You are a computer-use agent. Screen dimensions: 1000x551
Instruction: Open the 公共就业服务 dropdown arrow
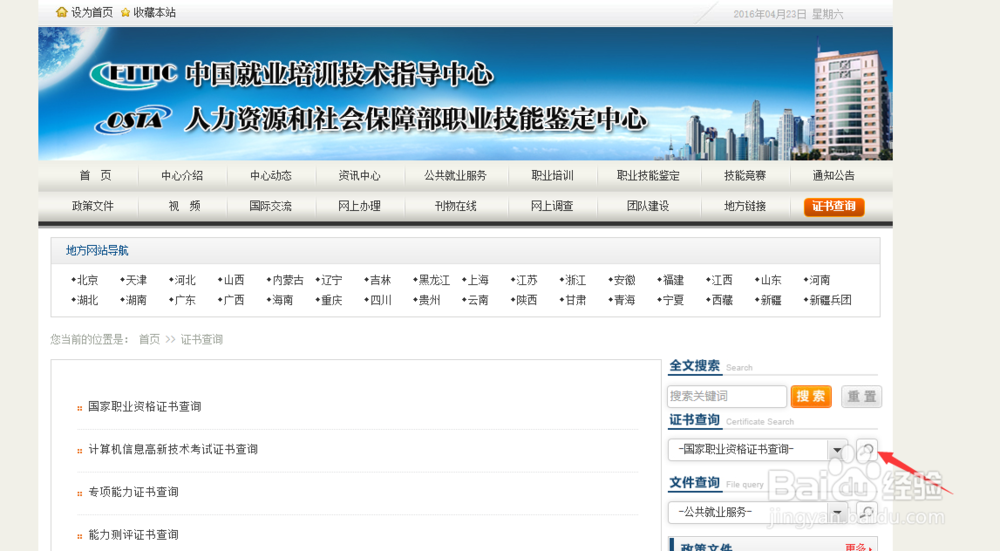[x=837, y=511]
